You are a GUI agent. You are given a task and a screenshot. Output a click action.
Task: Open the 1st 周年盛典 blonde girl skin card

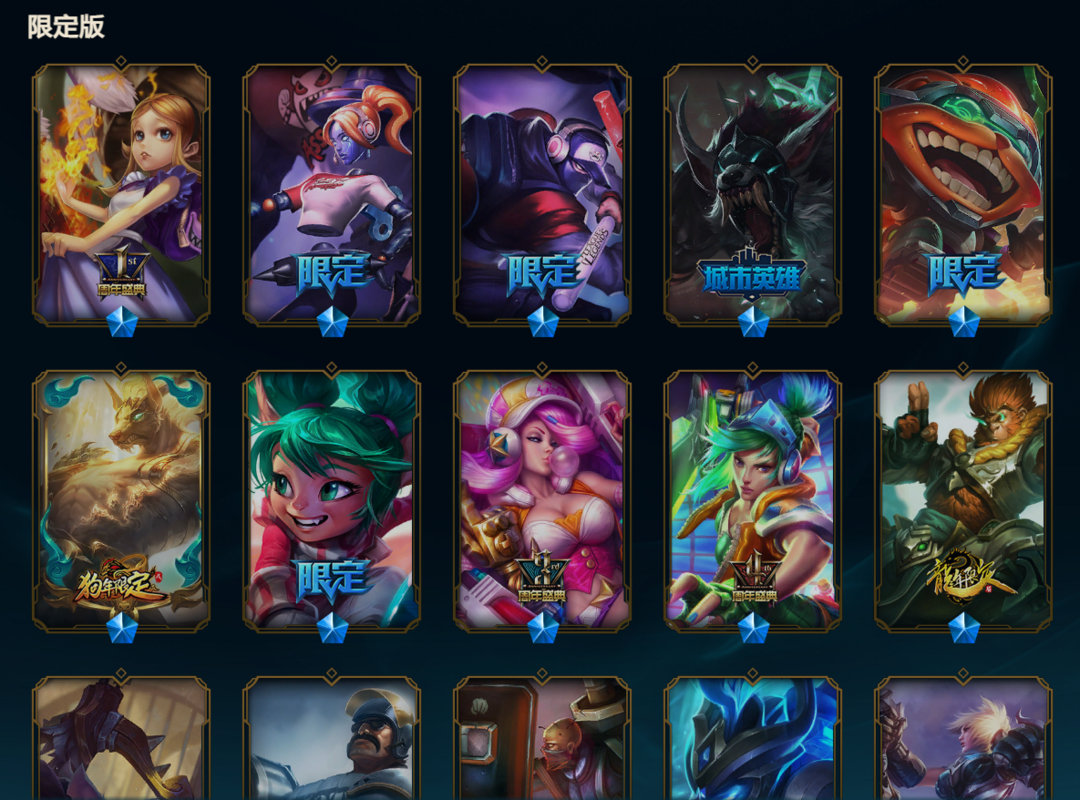coord(121,194)
